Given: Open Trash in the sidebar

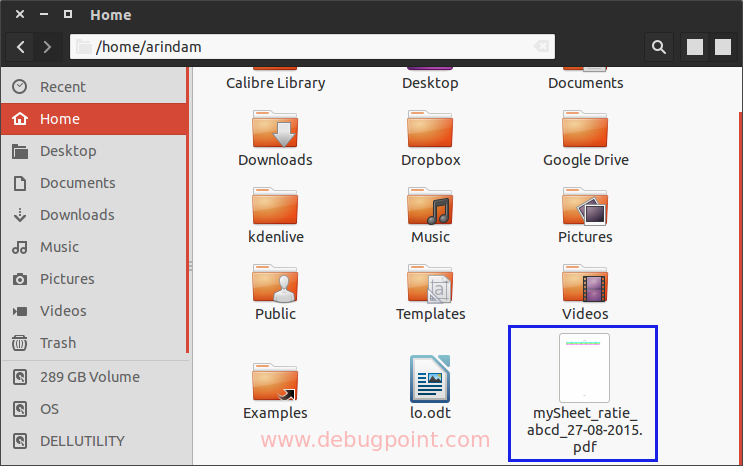Looking at the screenshot, I should (x=94, y=343).
